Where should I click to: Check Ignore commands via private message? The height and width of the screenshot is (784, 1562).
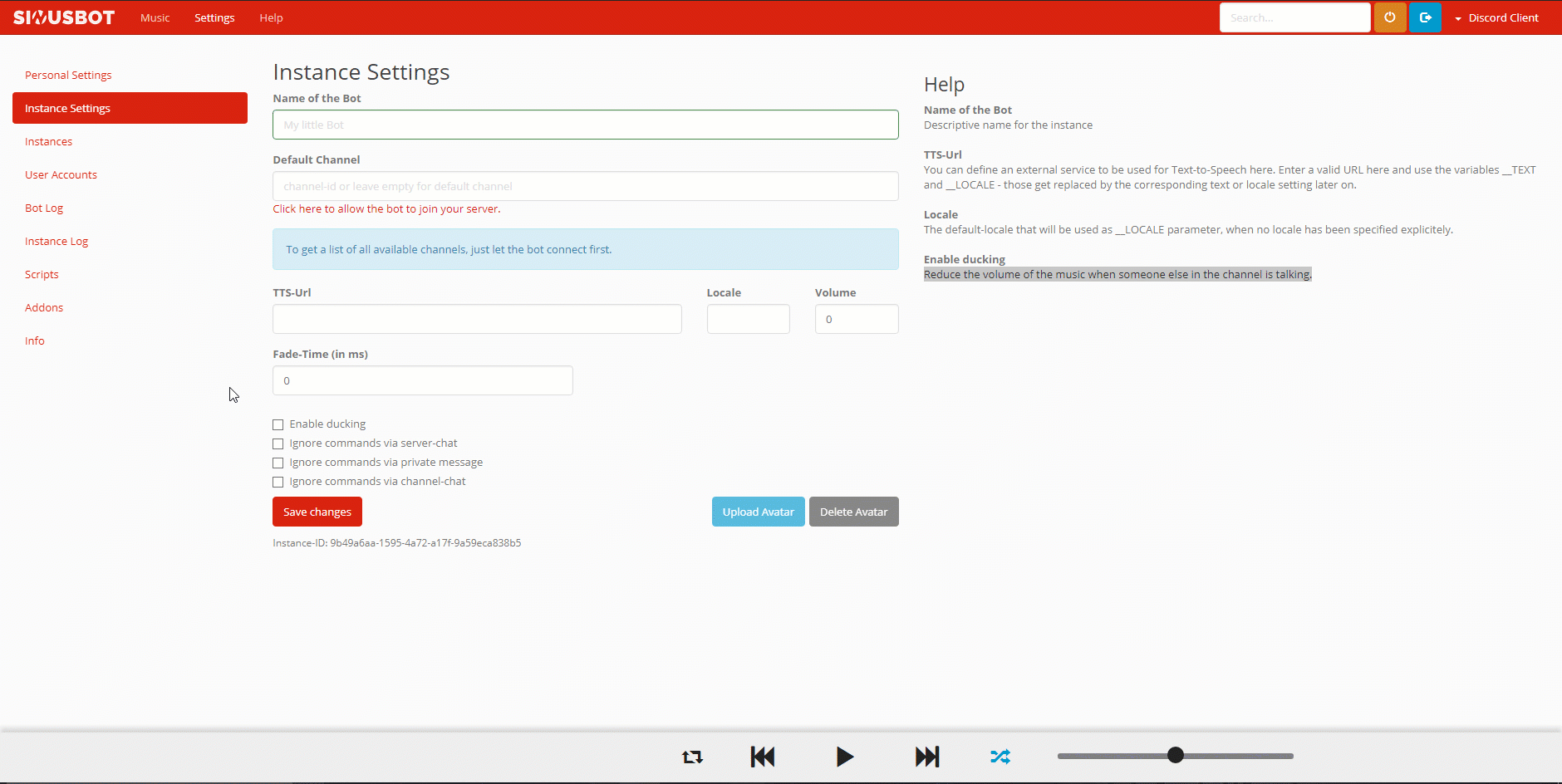[x=278, y=463]
